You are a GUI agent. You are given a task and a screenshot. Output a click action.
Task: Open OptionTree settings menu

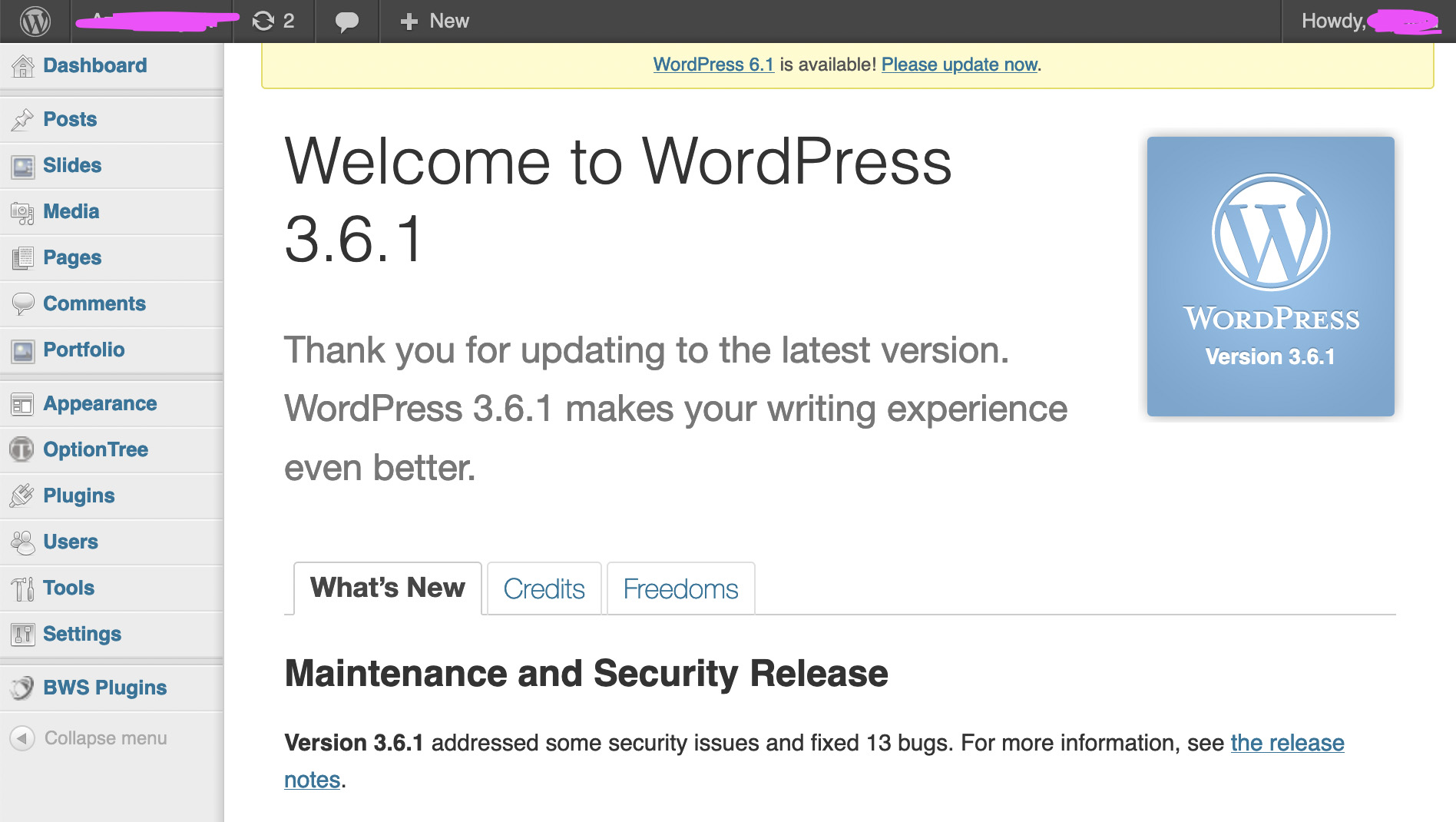pyautogui.click(x=96, y=449)
